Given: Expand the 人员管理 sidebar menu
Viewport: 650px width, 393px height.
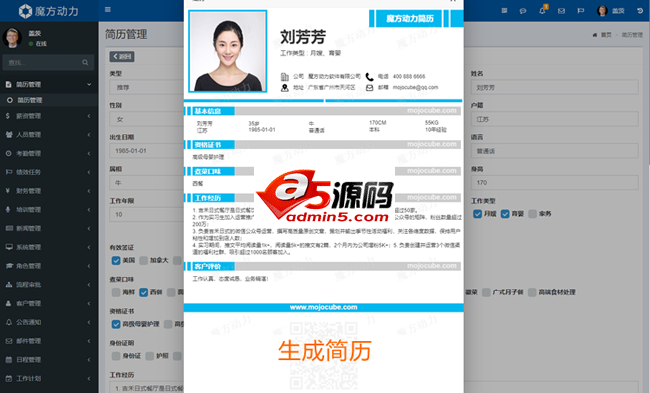Looking at the screenshot, I should tap(49, 135).
